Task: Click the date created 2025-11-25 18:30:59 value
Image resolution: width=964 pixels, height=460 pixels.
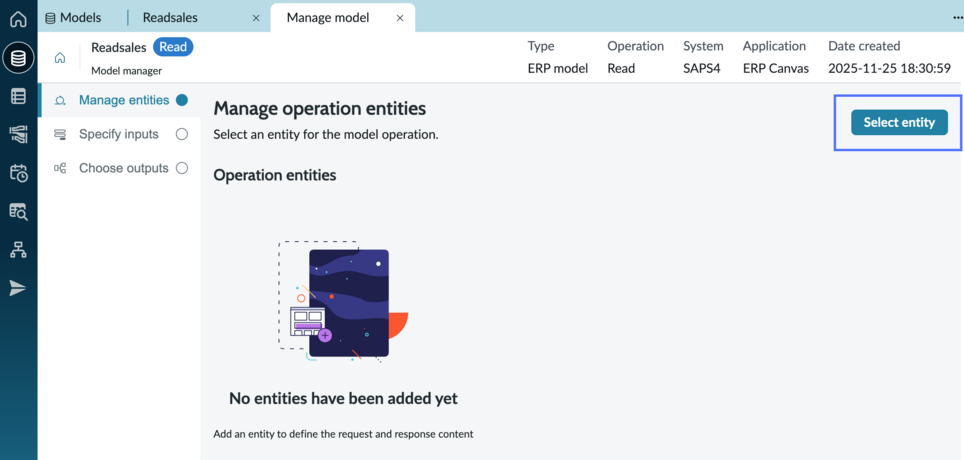Action: 890,68
